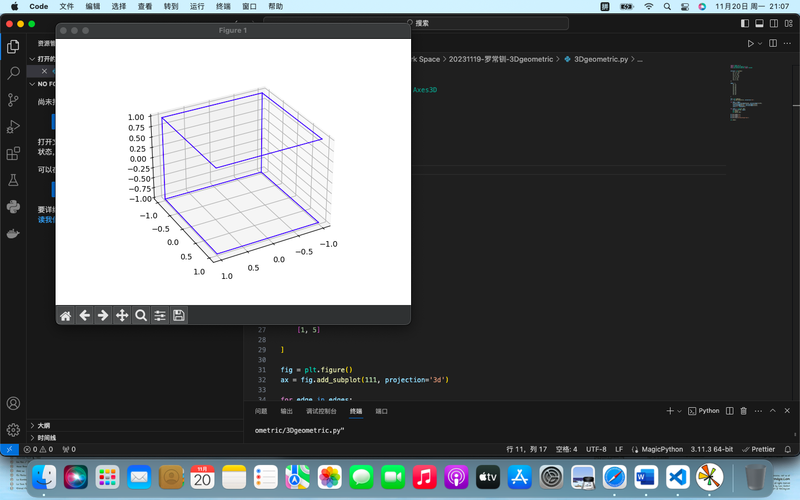Image resolution: width=800 pixels, height=500 pixels.
Task: Open the Testing flask view
Action: 13,180
